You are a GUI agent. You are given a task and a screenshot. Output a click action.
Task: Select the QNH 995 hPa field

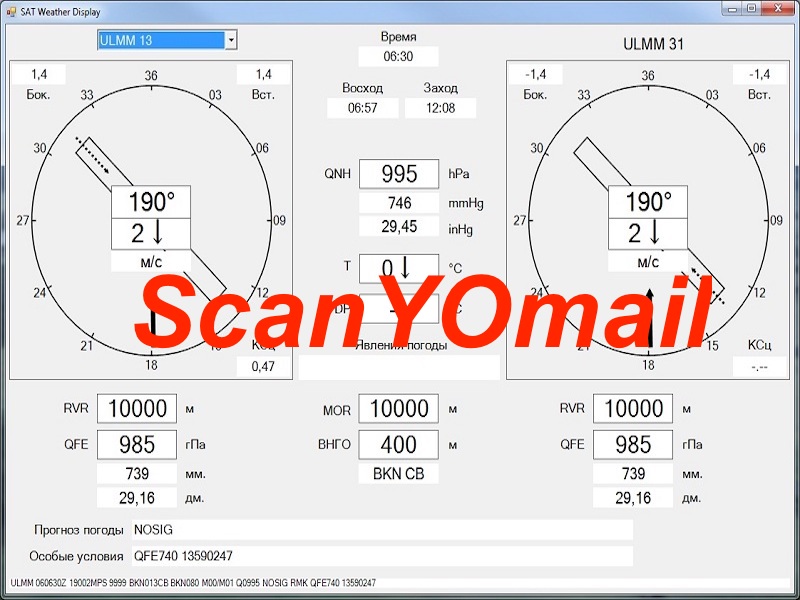coord(398,174)
